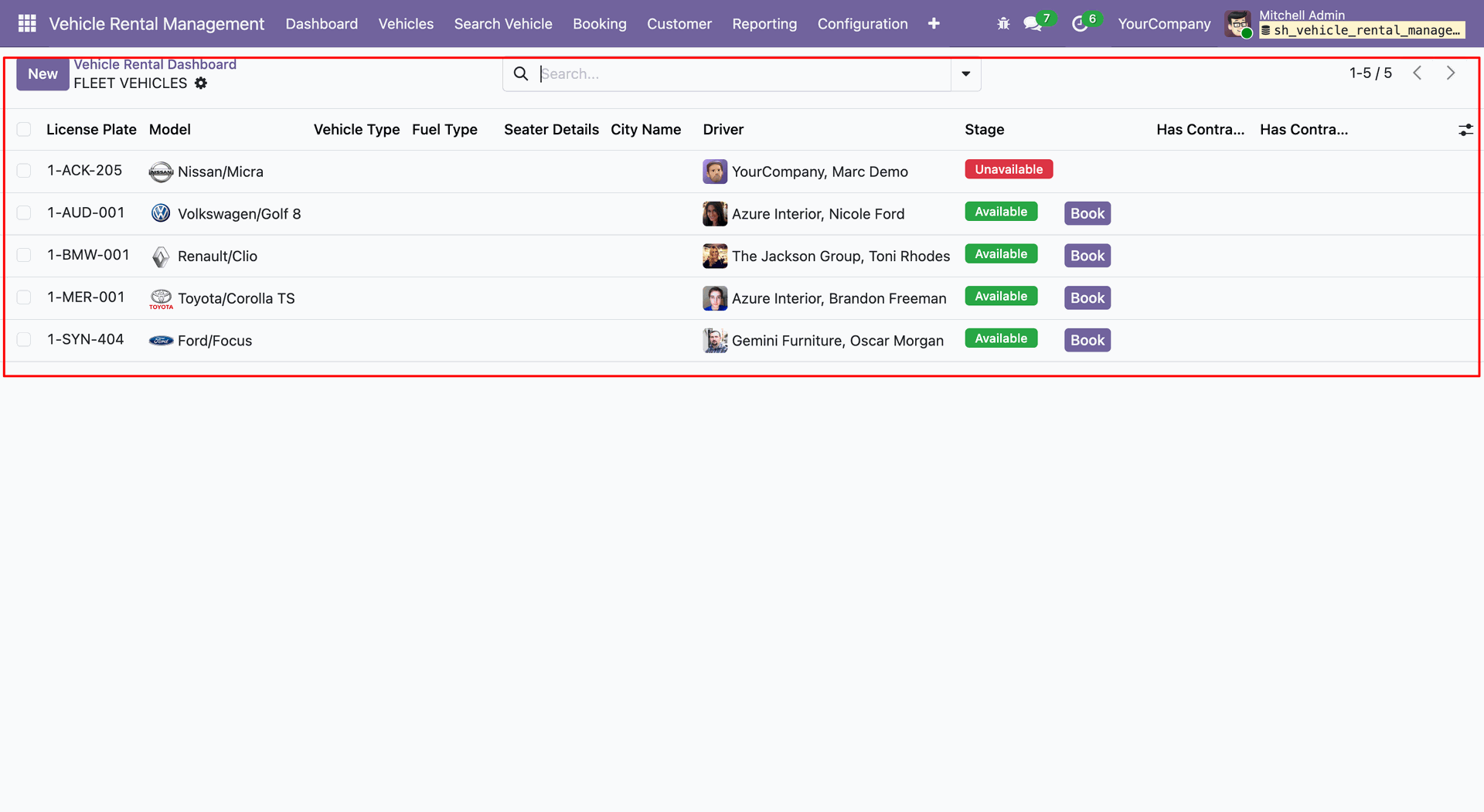This screenshot has width=1484, height=812.
Task: Book the Ford/Focus vehicle
Action: (1087, 341)
